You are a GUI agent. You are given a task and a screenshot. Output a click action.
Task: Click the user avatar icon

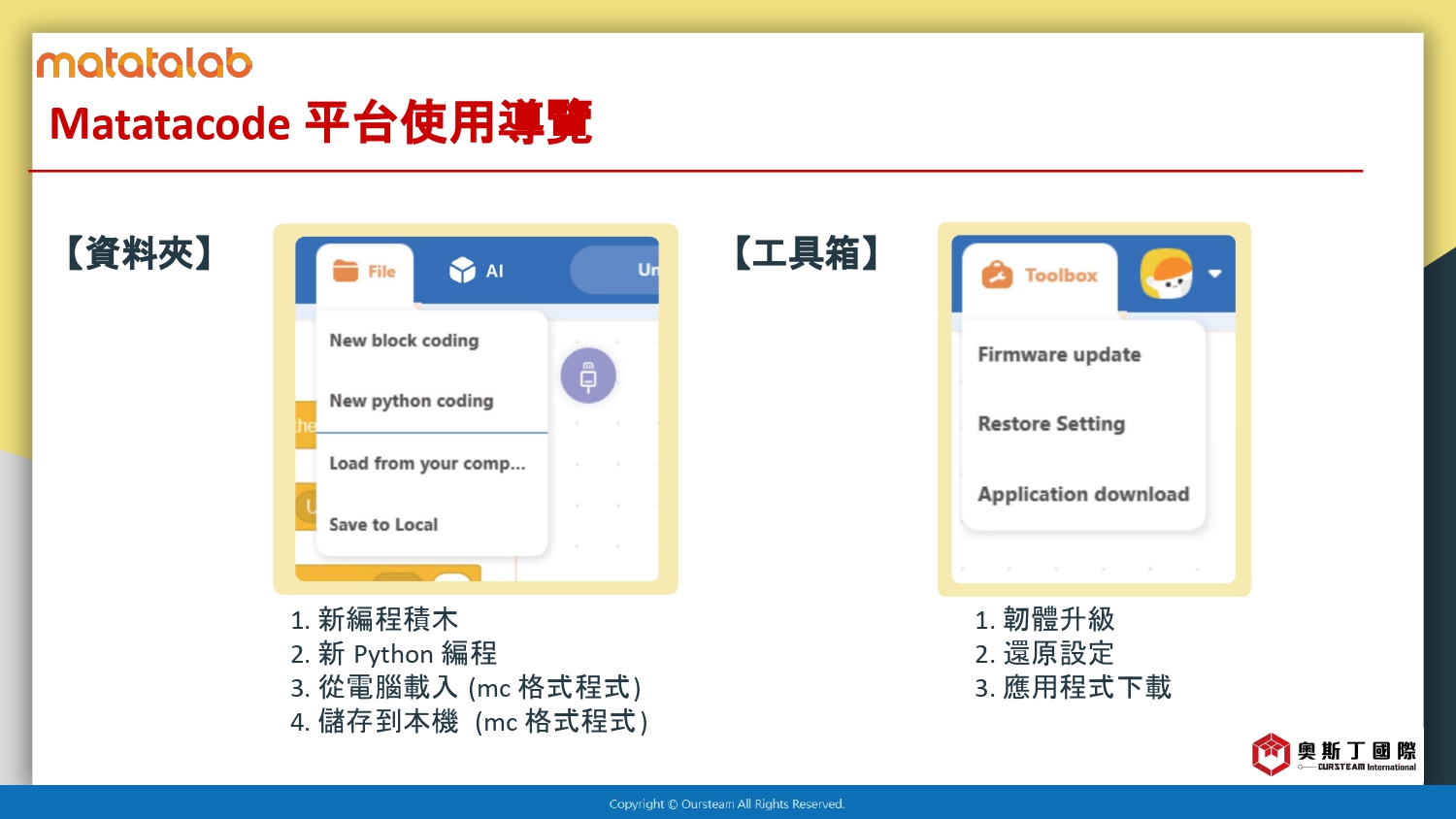click(1166, 275)
